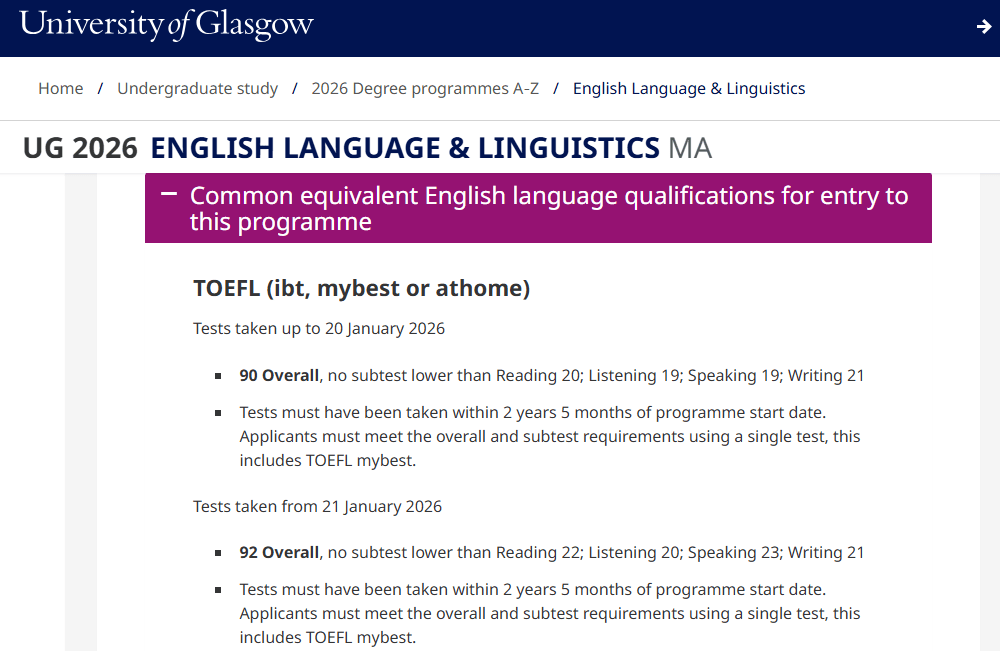Screen dimensions: 1000x651
Task: Click the 'Tests taken up to 20 January 2026' text
Action: pos(318,328)
